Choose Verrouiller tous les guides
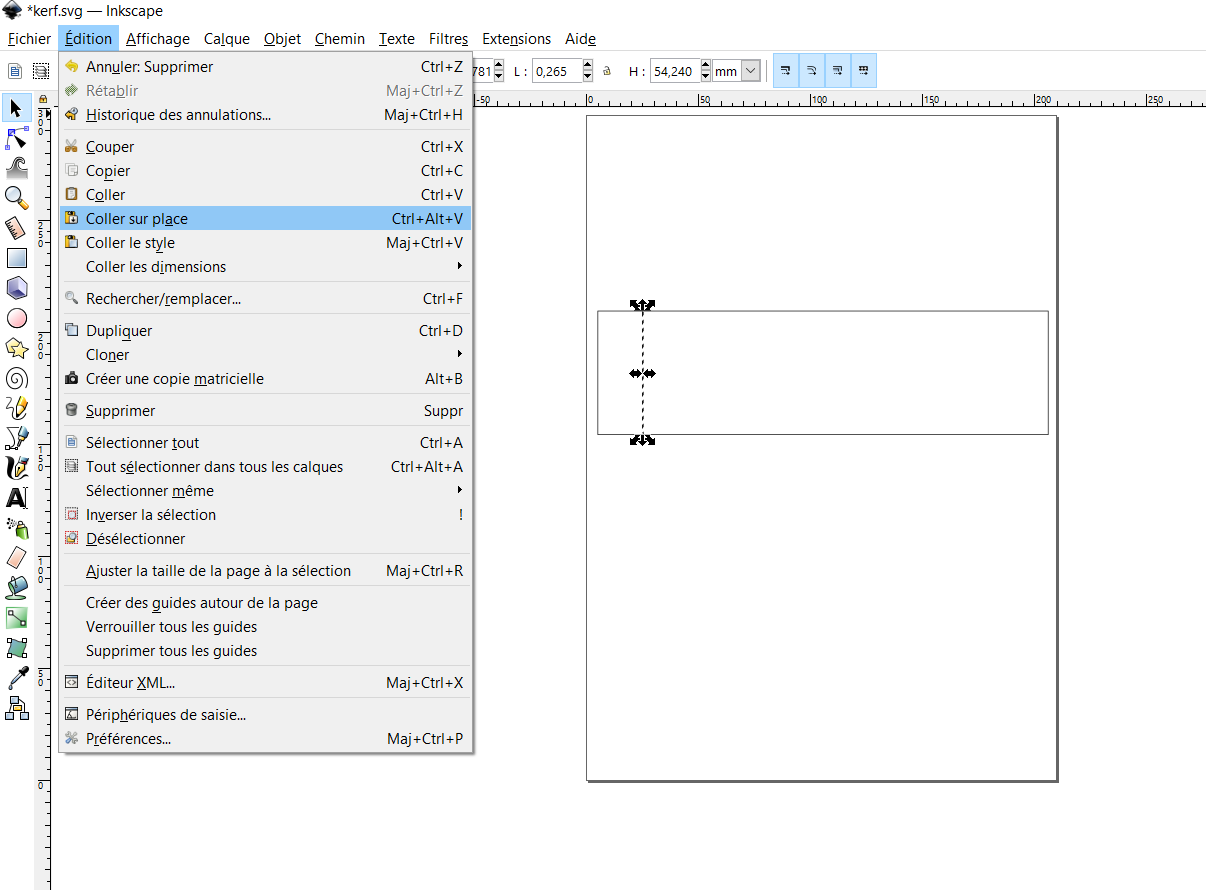1206x890 pixels. (x=265, y=627)
